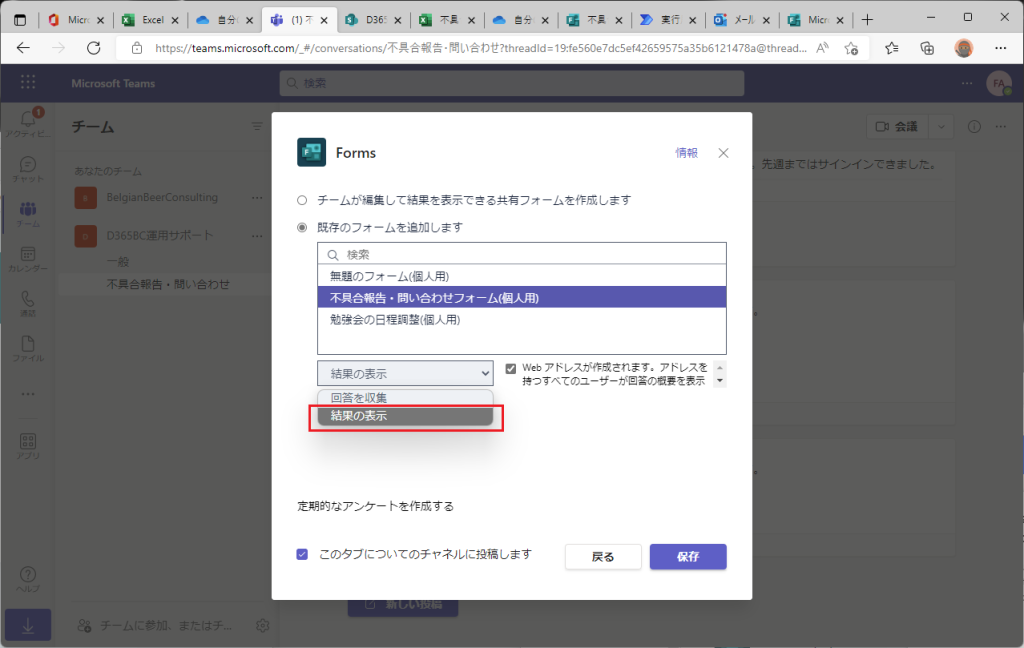The width and height of the screenshot is (1024, 648).
Task: Open the Microsoft 365 app launcher grid
Action: (27, 82)
